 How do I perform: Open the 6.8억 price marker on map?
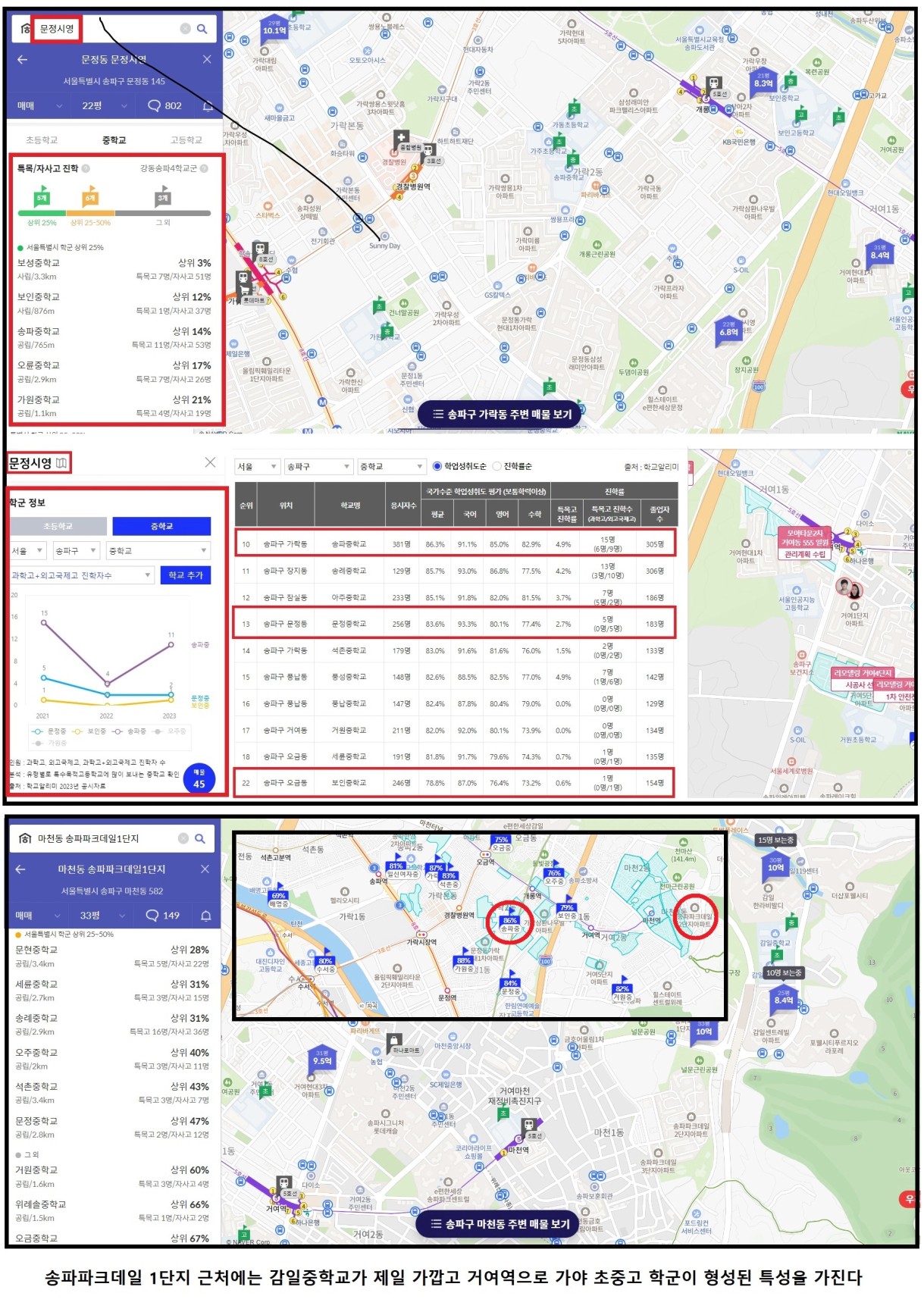[x=728, y=331]
